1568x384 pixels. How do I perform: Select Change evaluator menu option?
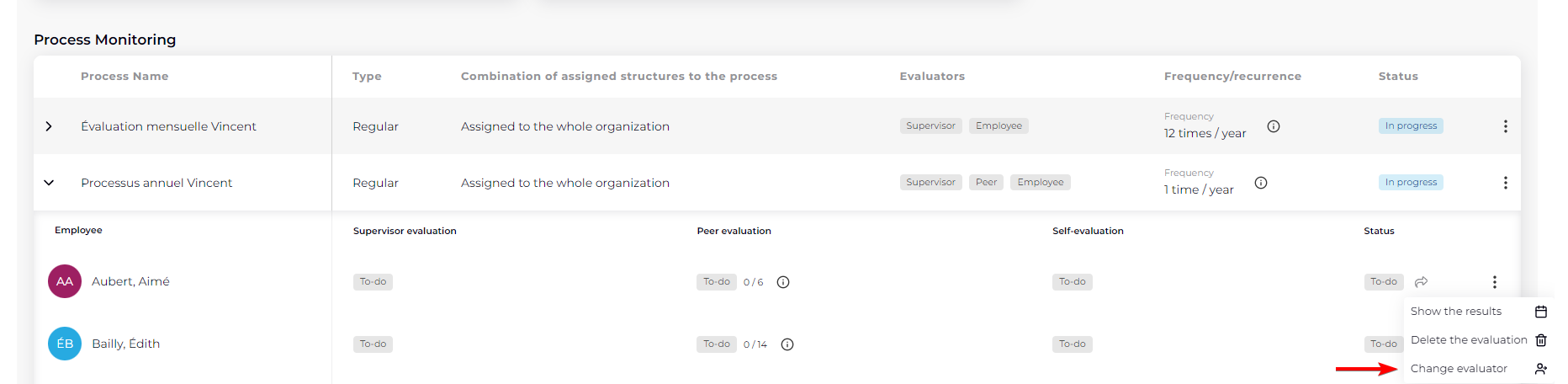(x=1459, y=369)
